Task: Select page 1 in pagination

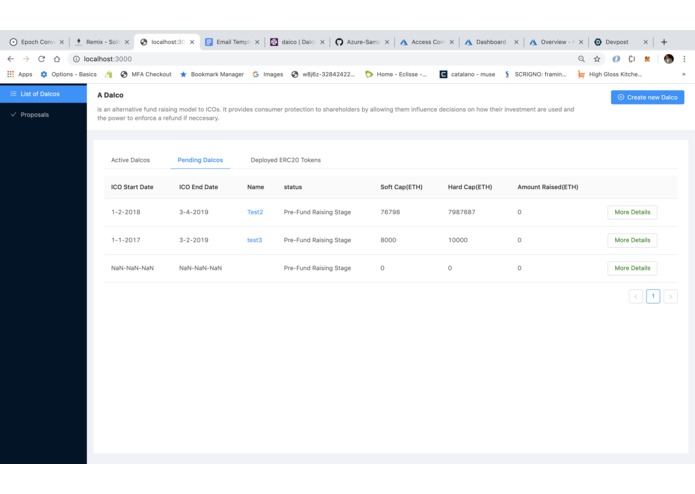Action: [x=653, y=296]
